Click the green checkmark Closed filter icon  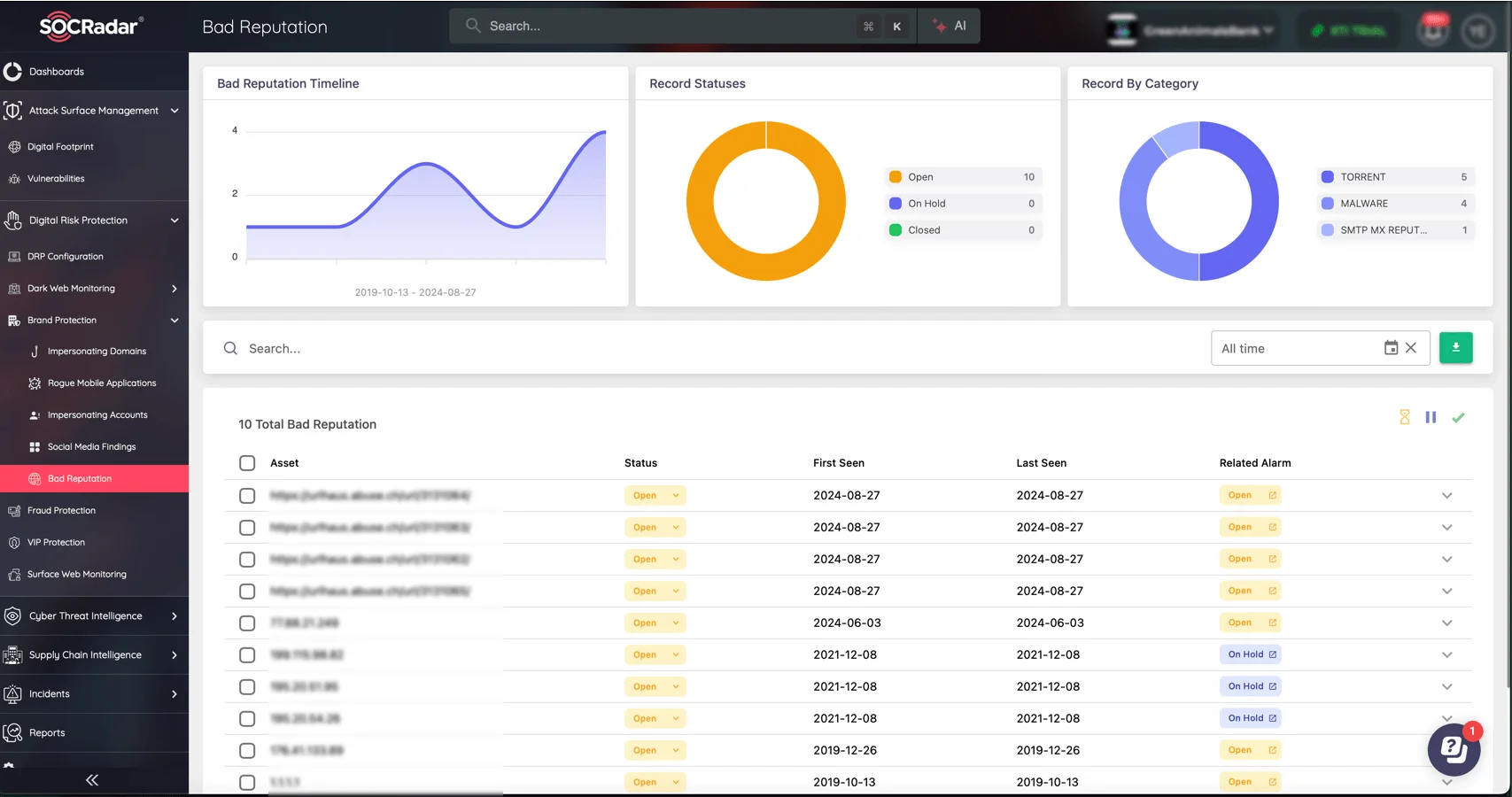point(1458,417)
